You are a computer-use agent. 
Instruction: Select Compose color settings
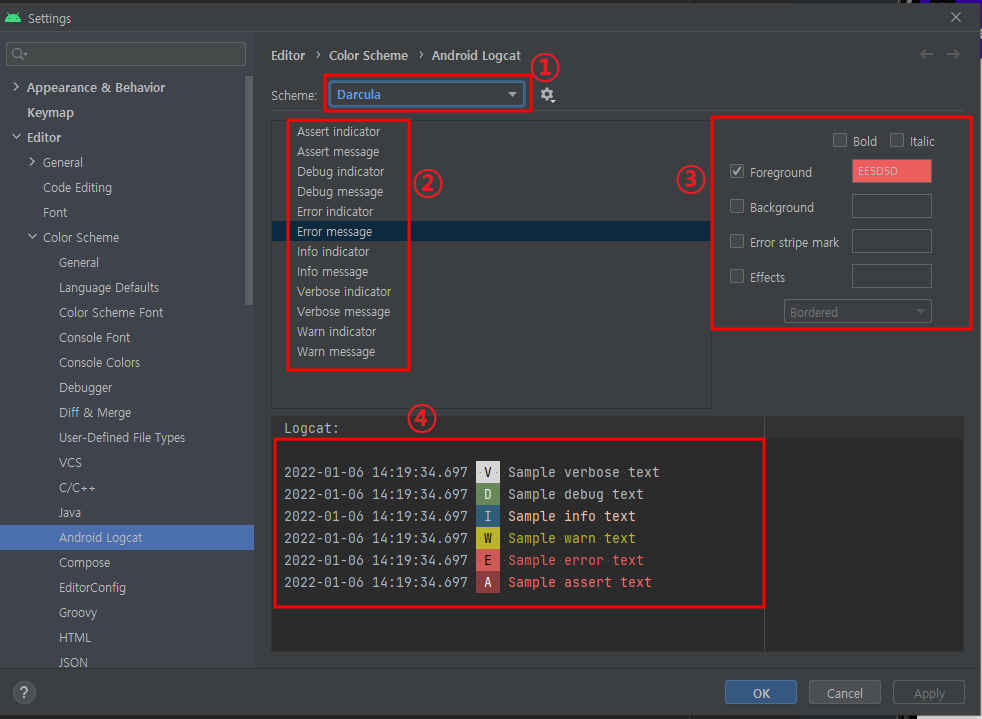click(x=85, y=563)
